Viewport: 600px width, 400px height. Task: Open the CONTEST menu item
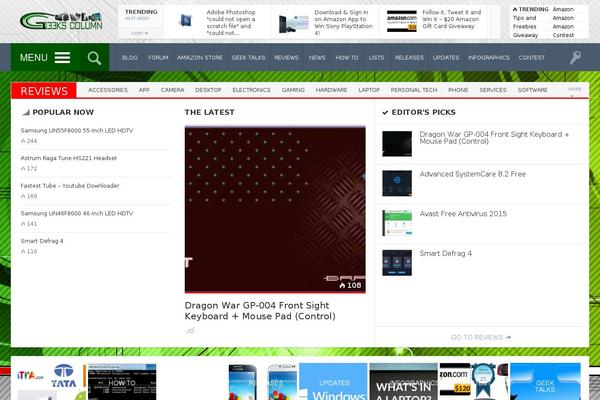pyautogui.click(x=532, y=57)
